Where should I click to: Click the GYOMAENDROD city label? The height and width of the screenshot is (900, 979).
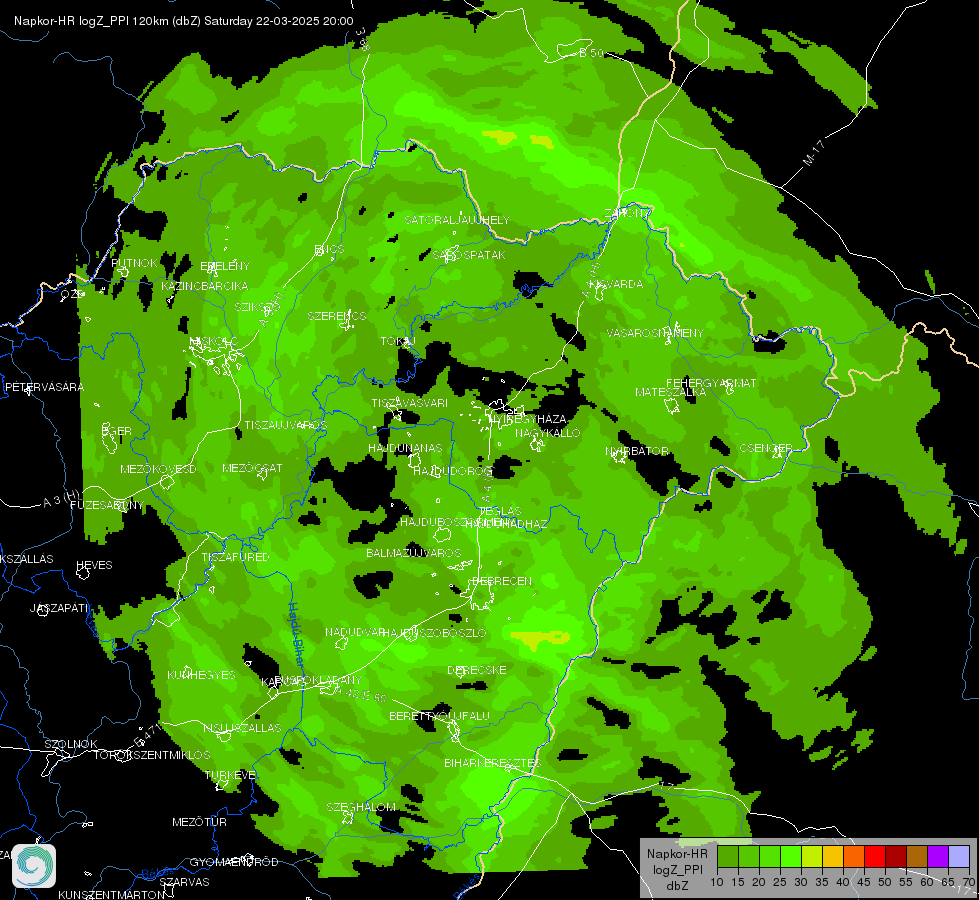pyautogui.click(x=234, y=862)
